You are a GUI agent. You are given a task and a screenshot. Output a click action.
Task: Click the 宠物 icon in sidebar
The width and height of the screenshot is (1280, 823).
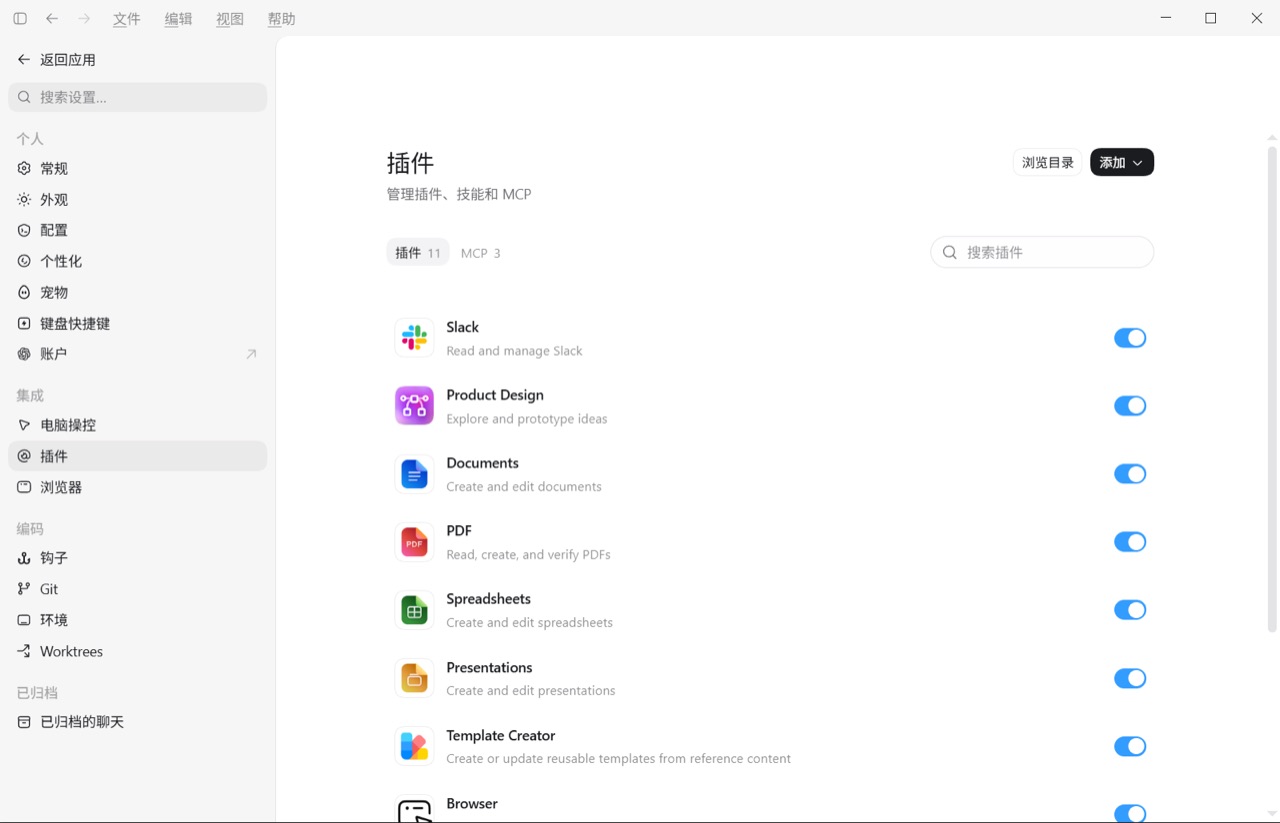[24, 293]
